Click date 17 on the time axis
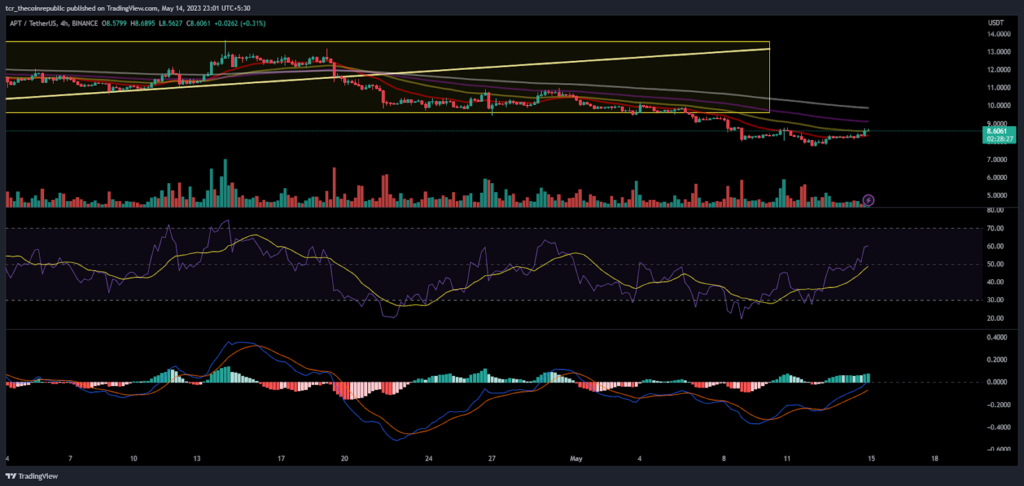This screenshot has height=486, width=1024. (x=281, y=459)
